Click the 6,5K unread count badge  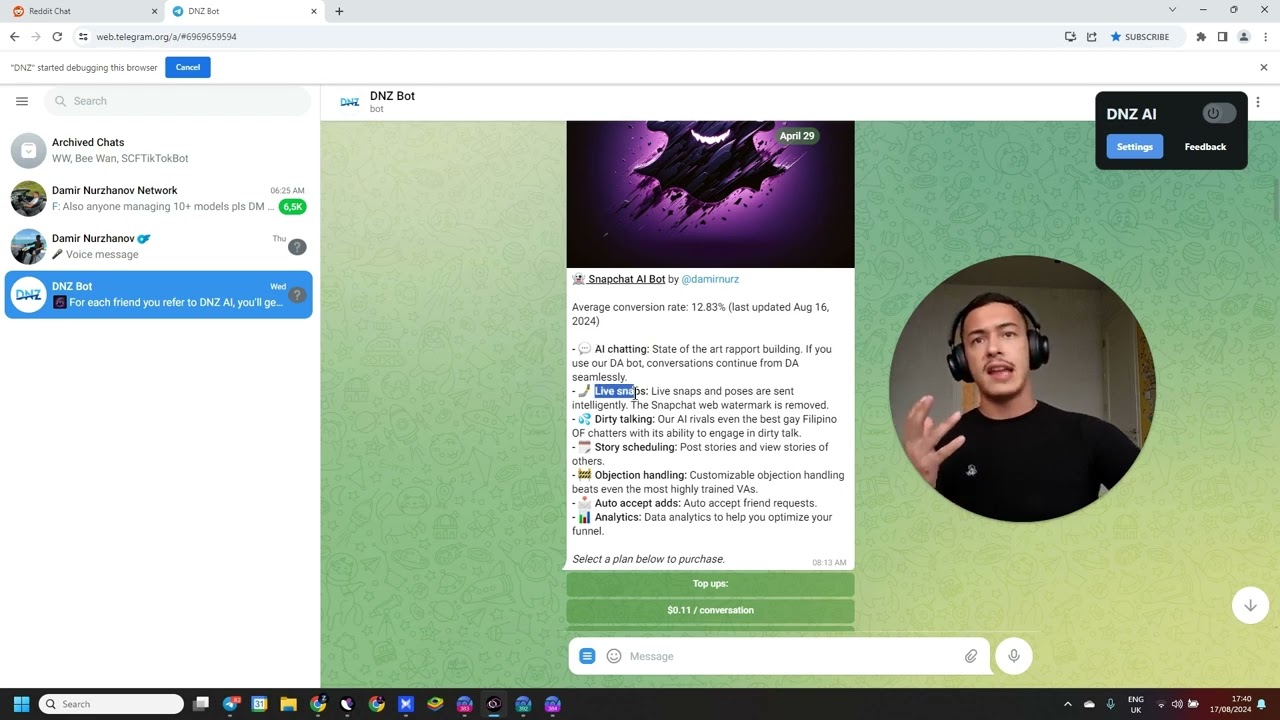[x=292, y=207]
